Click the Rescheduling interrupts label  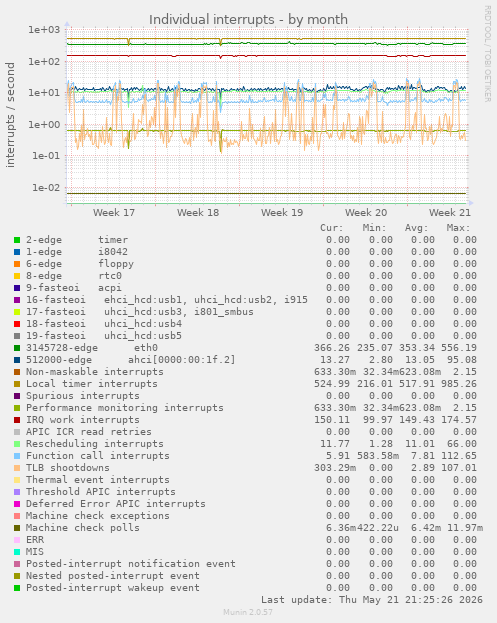[95, 444]
